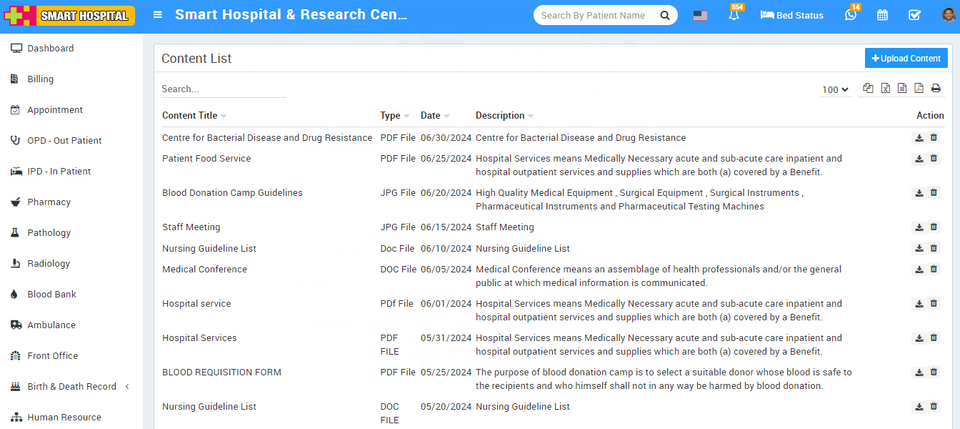Screen dimensions: 960x429
Task: Open WhatsApp messages icon in header
Action: tap(850, 16)
